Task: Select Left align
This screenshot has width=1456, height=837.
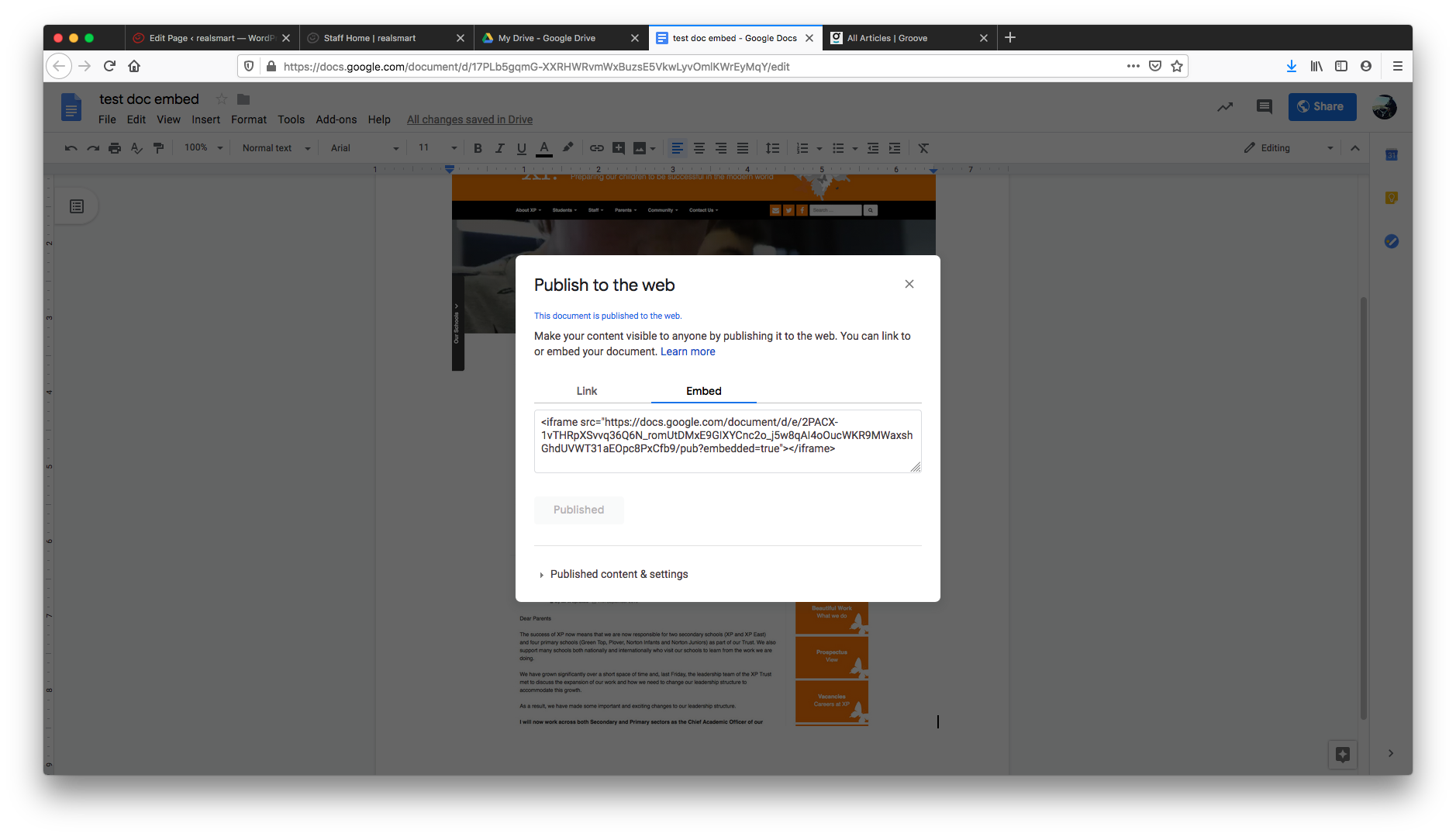Action: point(677,148)
